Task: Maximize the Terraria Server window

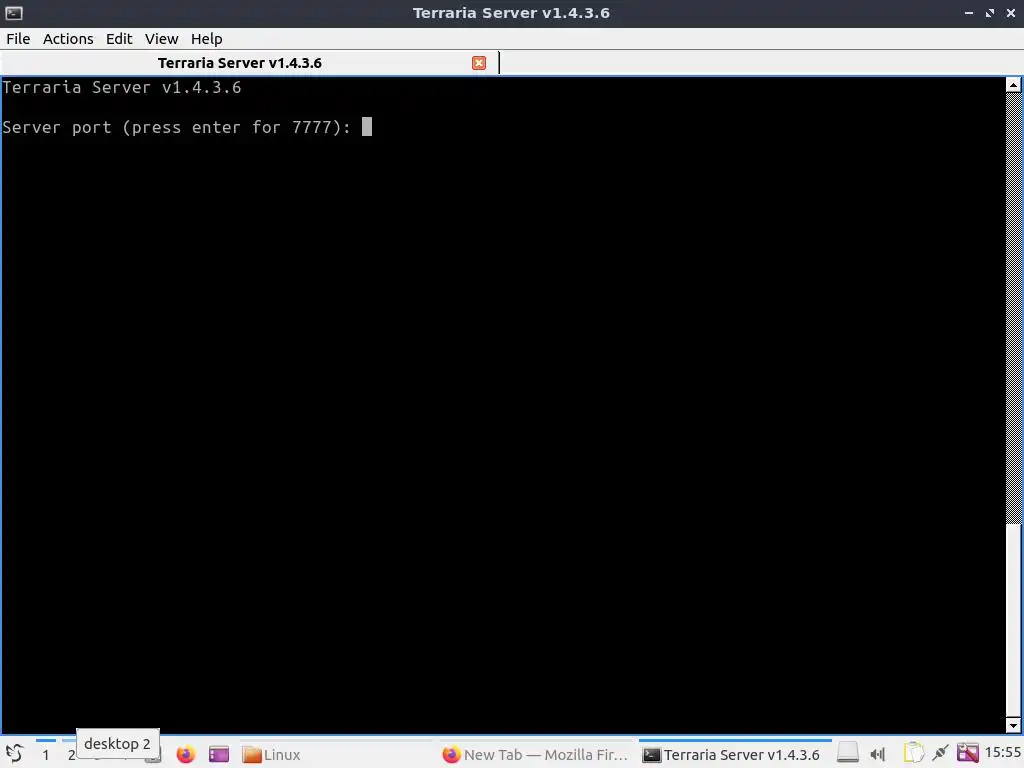Action: (990, 13)
